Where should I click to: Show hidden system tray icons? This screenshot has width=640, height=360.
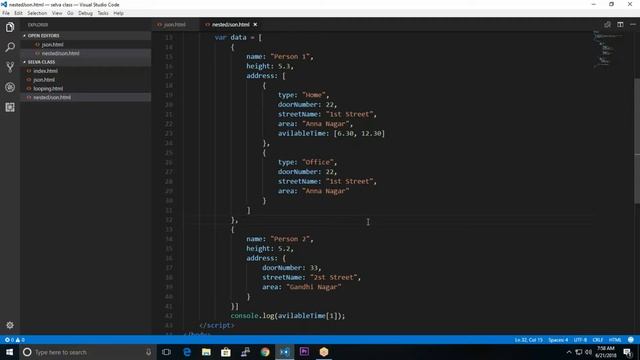(569, 352)
